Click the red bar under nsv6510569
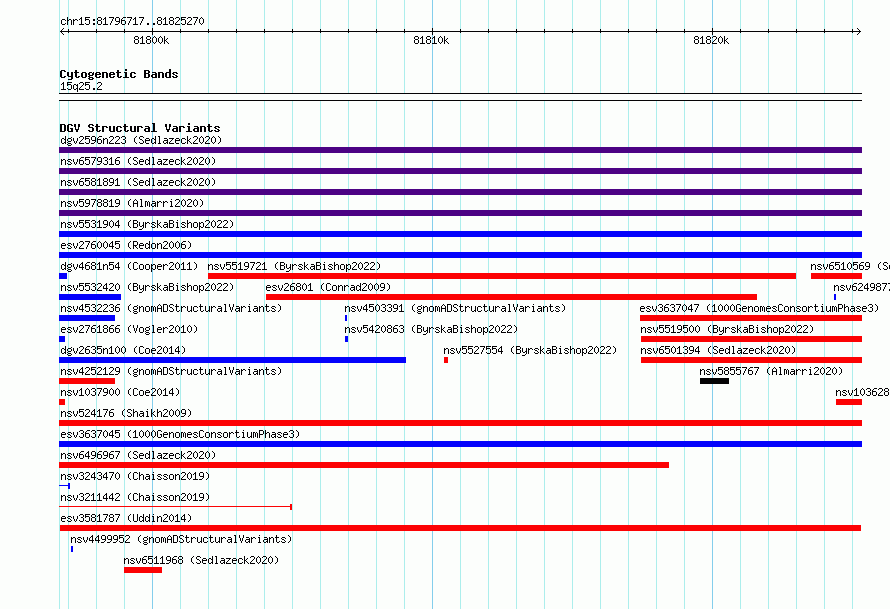The image size is (890, 609). (836, 276)
